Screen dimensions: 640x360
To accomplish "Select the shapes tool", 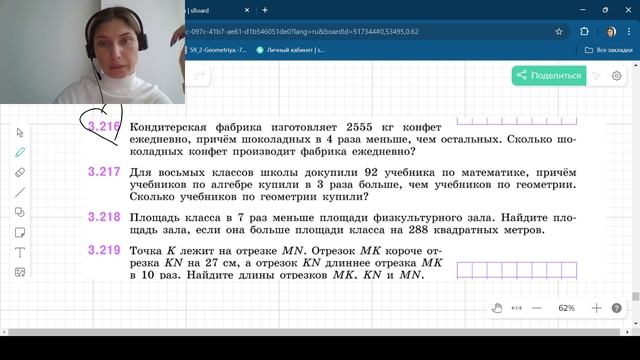I will coord(20,212).
